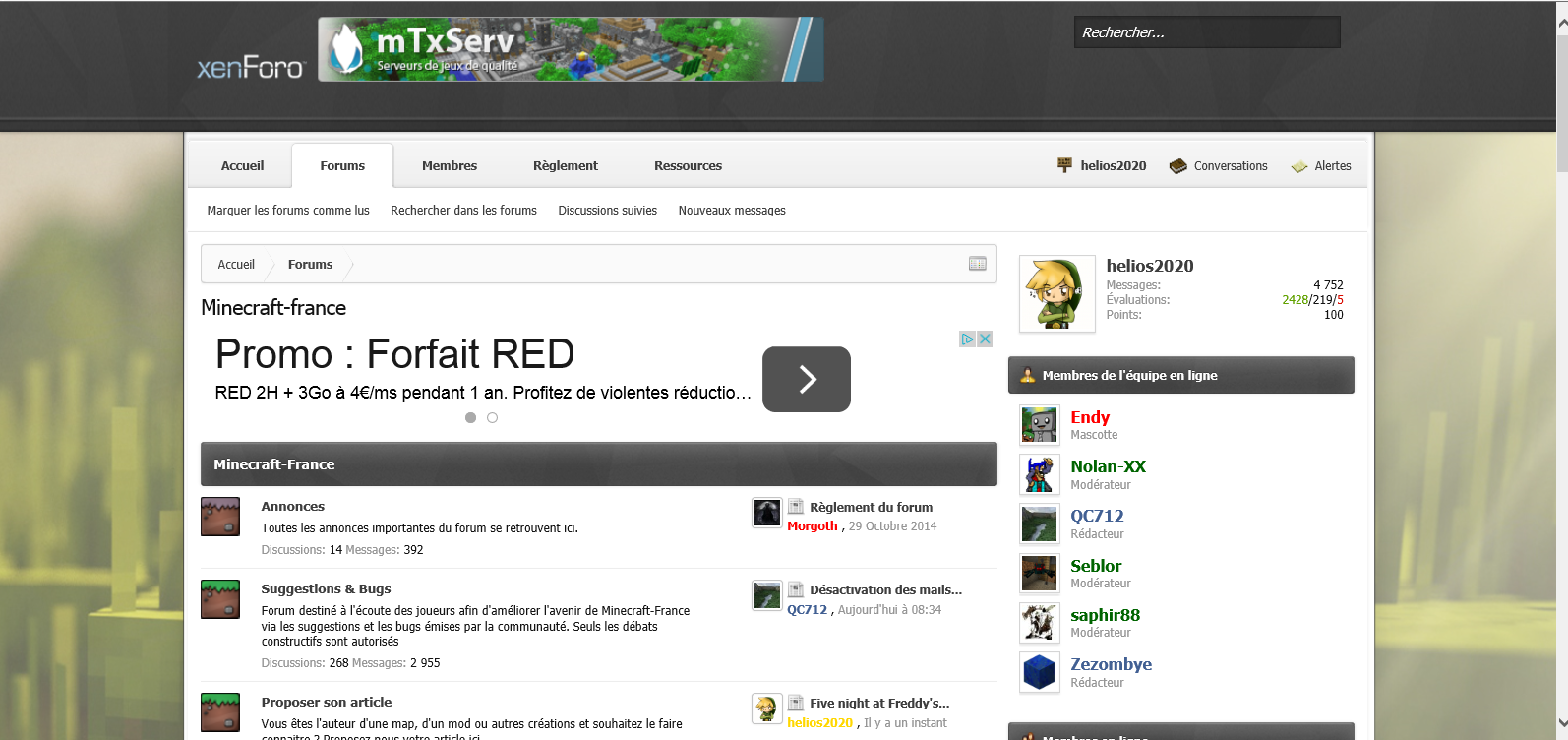Click the Rechercher search field

[x=1206, y=32]
